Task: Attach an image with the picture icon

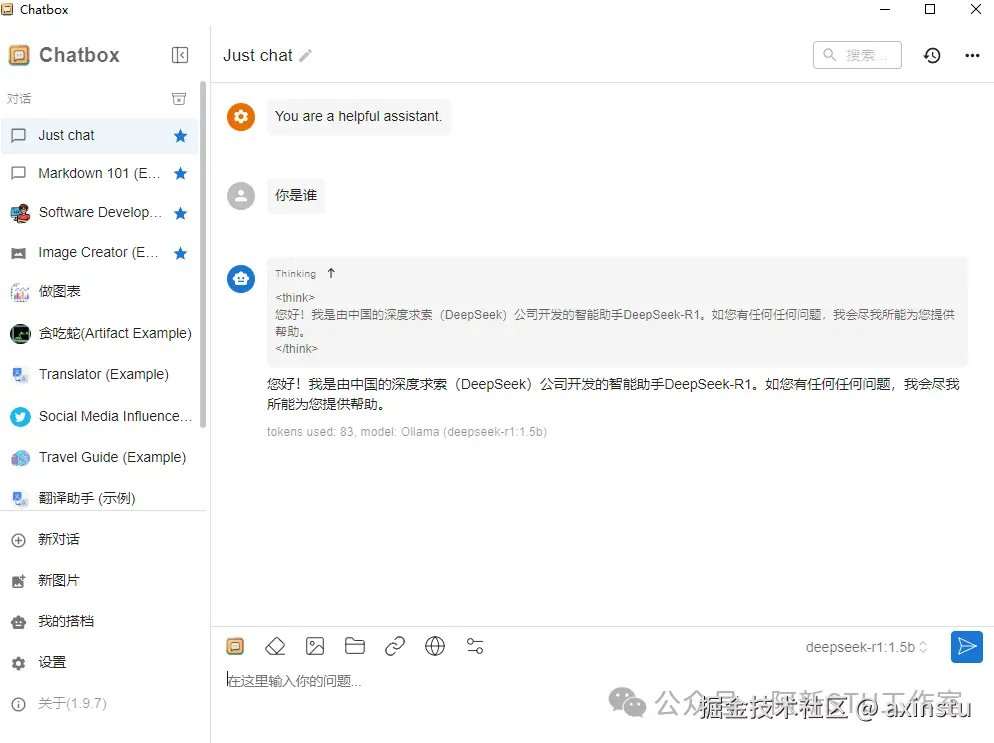Action: coord(315,646)
